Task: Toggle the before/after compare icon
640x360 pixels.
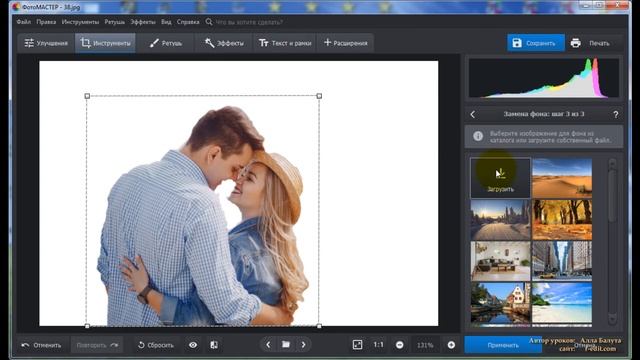Action: click(x=214, y=345)
